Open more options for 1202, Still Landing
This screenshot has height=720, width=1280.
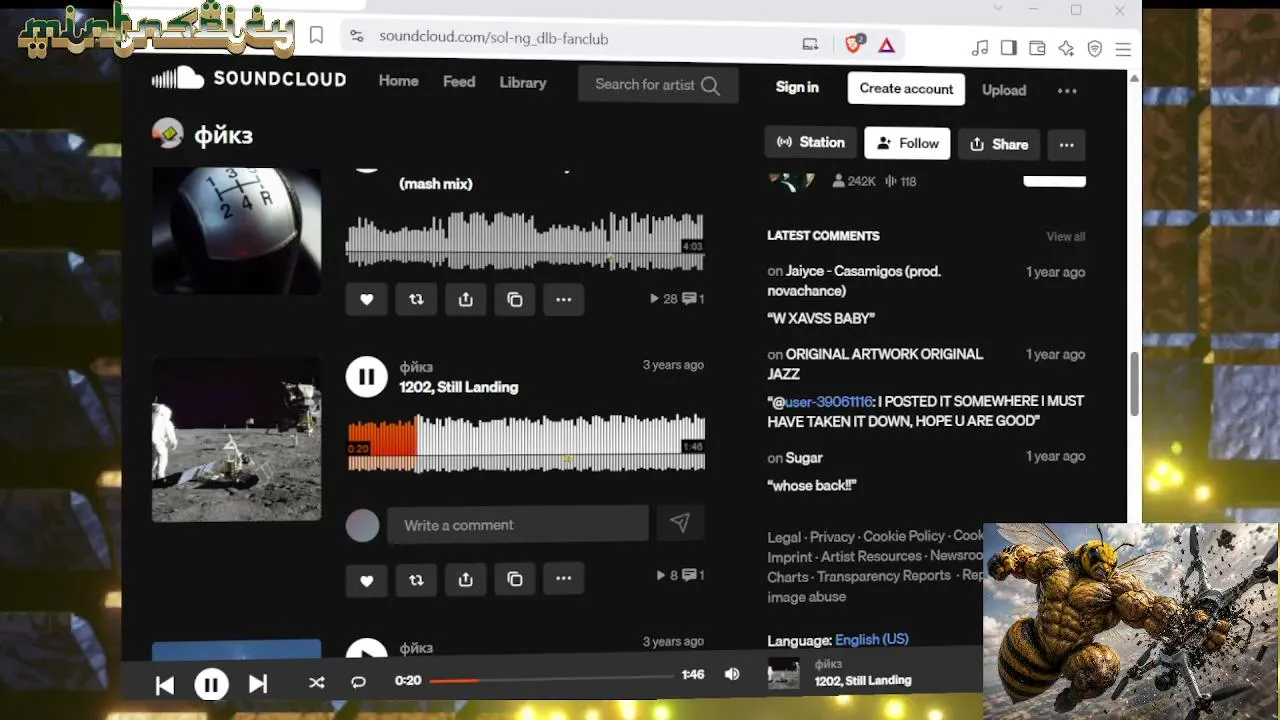pos(563,578)
